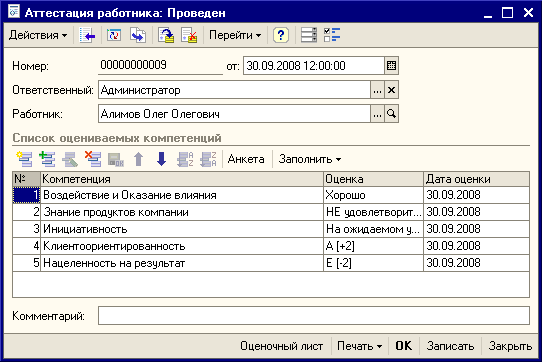542x362 pixels.
Task: Click the Записать button
Action: click(x=450, y=346)
